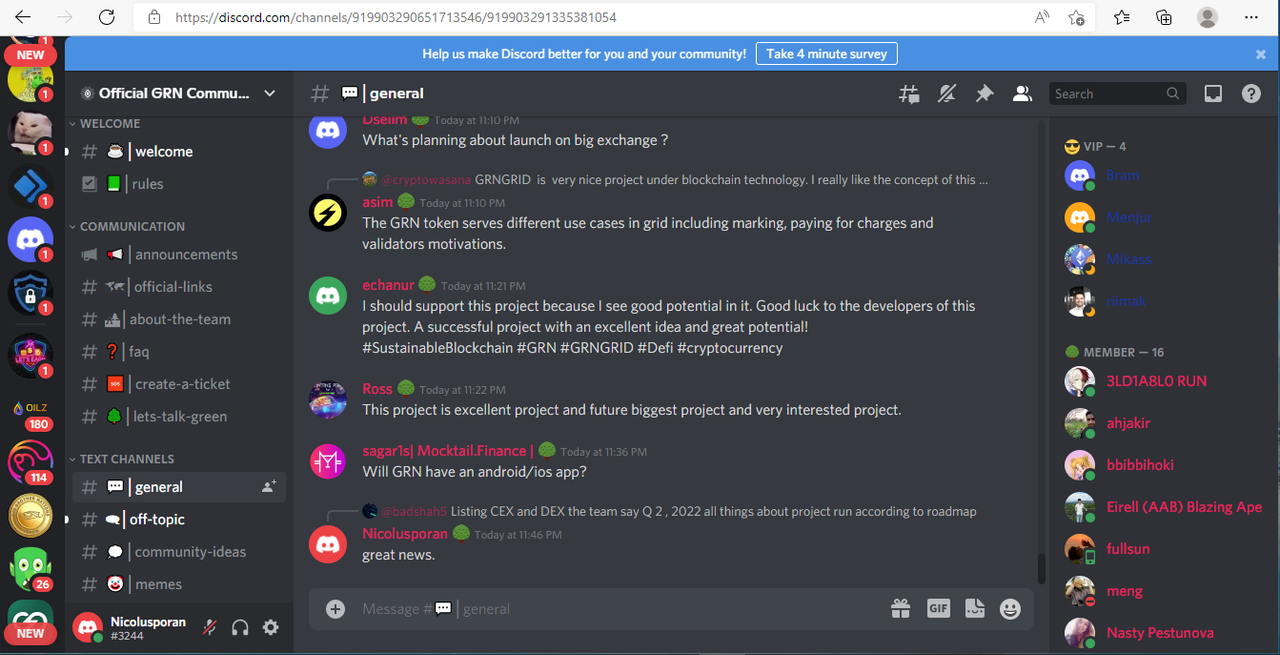
Task: Click the add attachment plus button
Action: pos(336,608)
